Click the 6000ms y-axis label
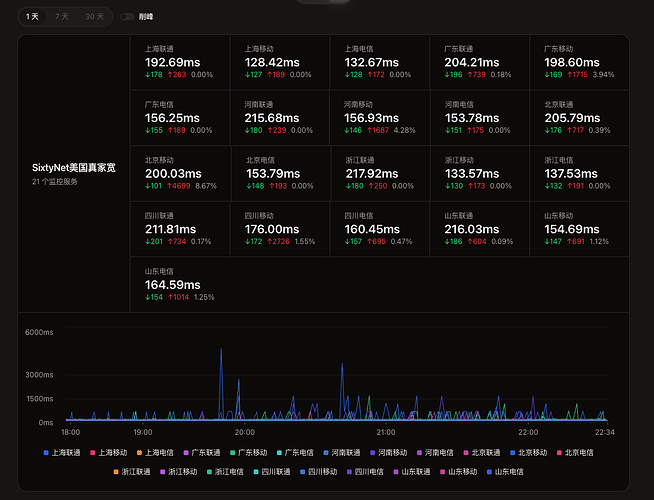The width and height of the screenshot is (654, 500). pos(39,332)
